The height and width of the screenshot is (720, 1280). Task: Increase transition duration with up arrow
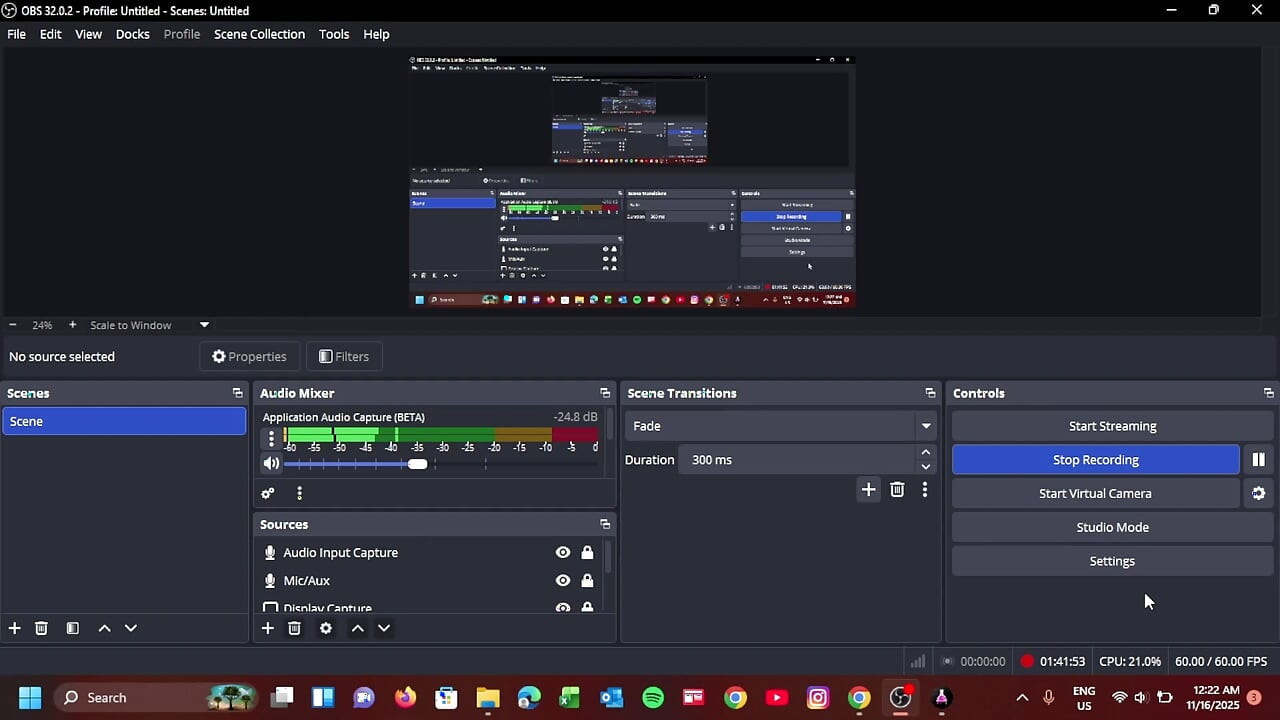[926, 453]
